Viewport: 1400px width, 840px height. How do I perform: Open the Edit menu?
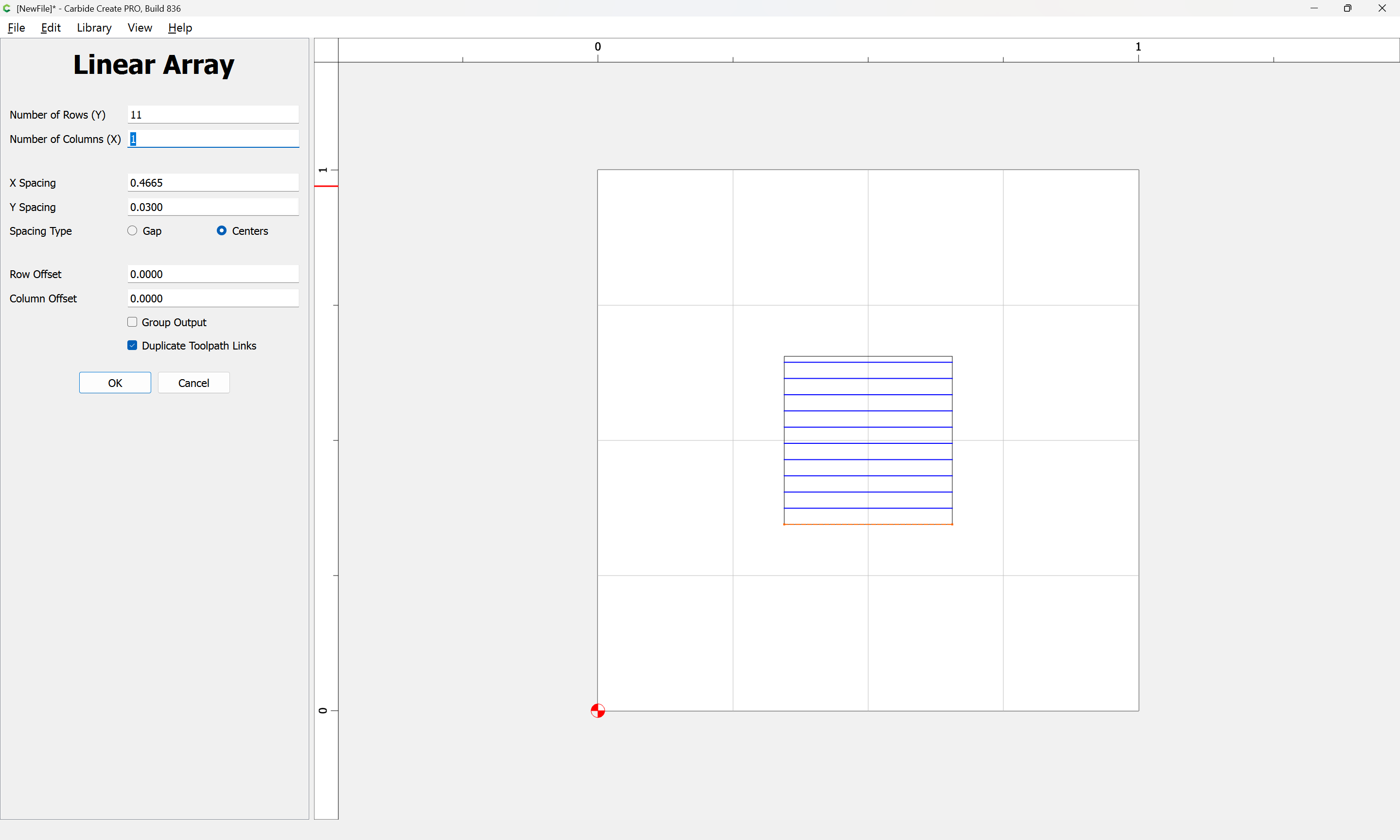pyautogui.click(x=51, y=28)
